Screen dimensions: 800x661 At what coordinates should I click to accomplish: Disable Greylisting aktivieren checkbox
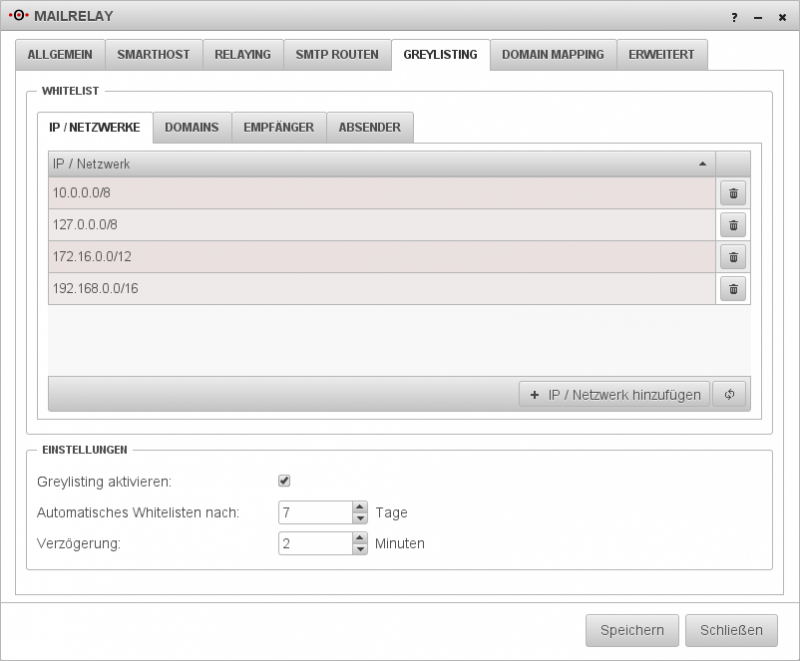click(x=284, y=481)
